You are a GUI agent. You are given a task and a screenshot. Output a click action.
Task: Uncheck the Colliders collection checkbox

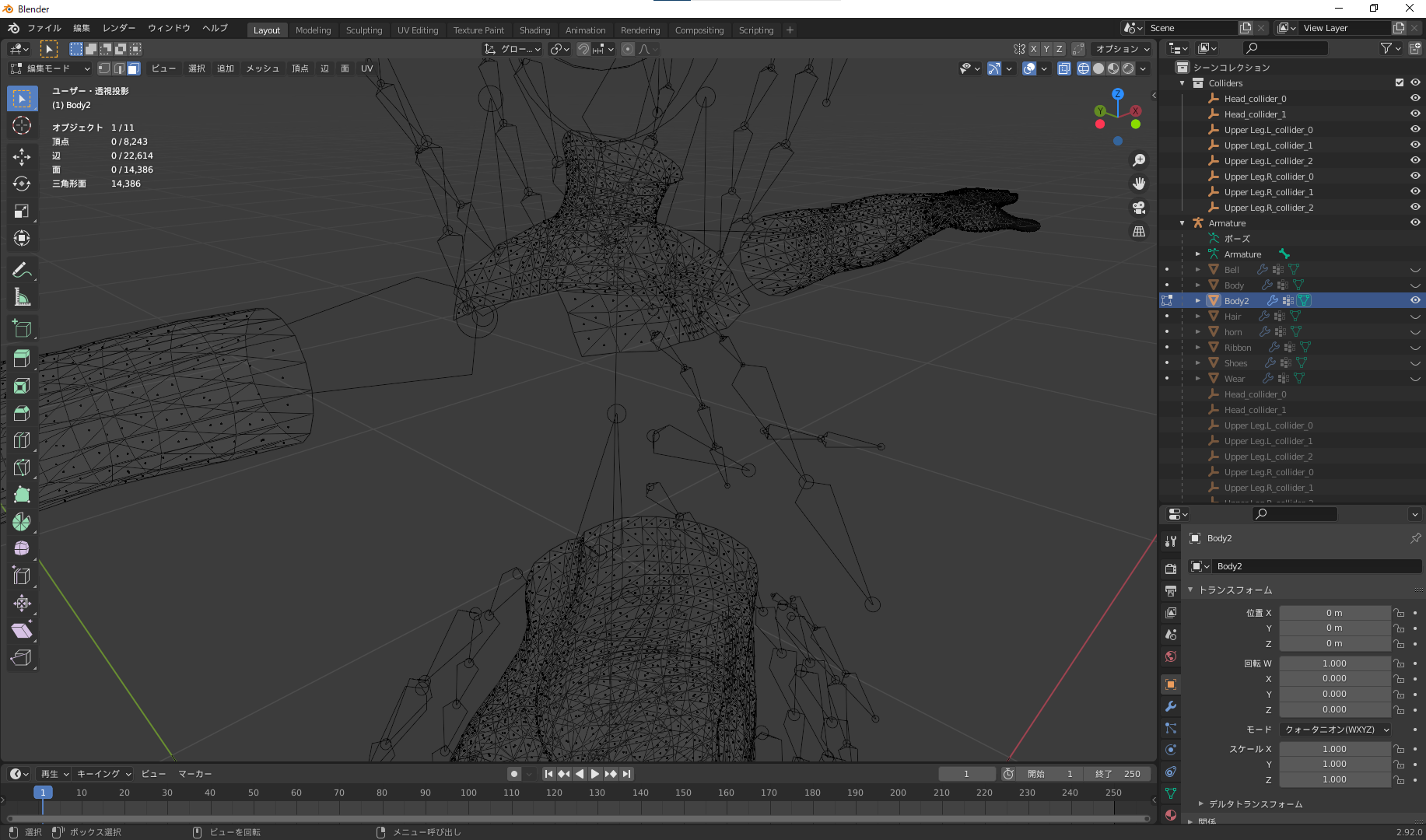pyautogui.click(x=1400, y=83)
